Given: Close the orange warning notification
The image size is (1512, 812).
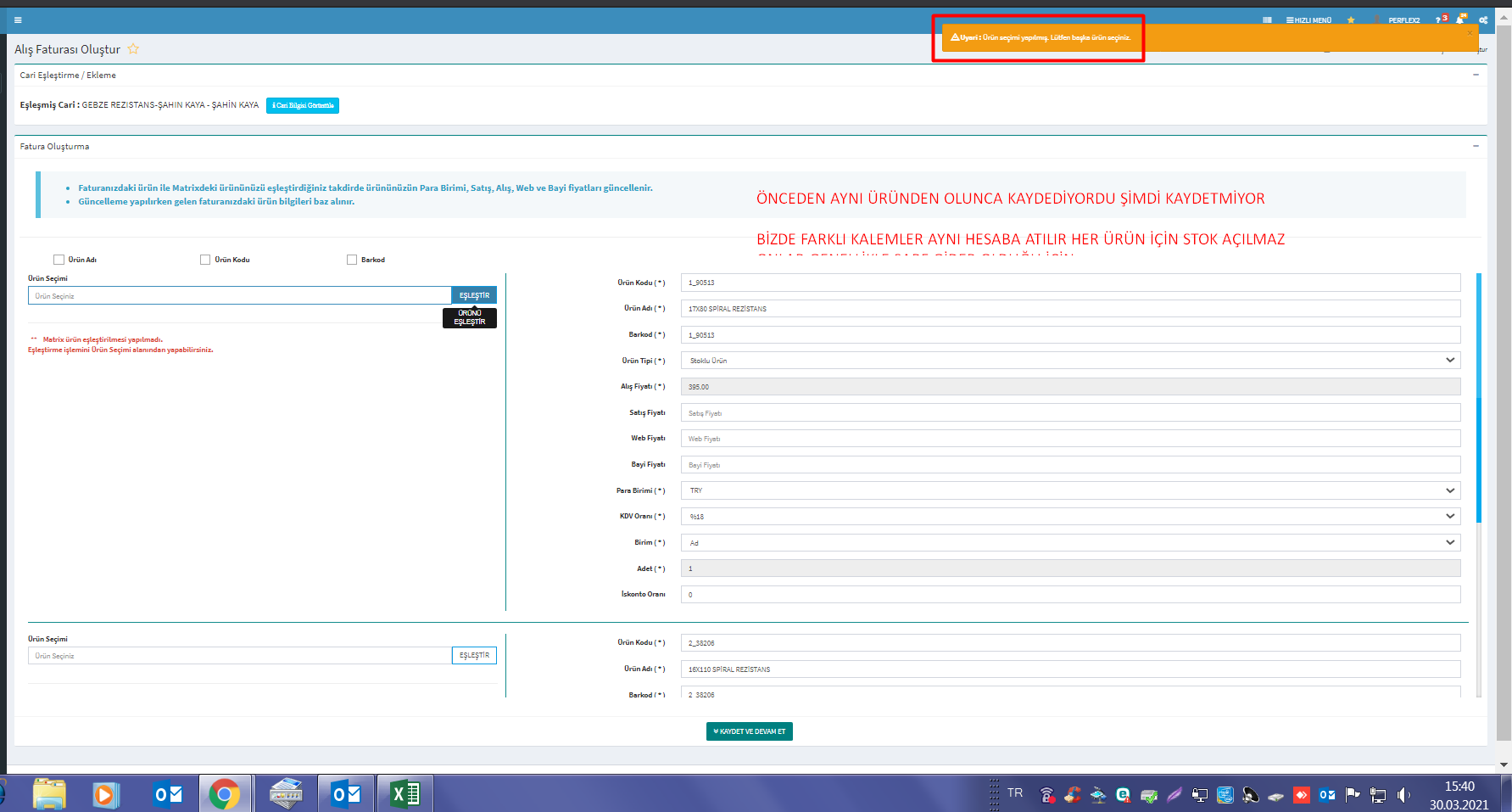Looking at the screenshot, I should pyautogui.click(x=1470, y=33).
